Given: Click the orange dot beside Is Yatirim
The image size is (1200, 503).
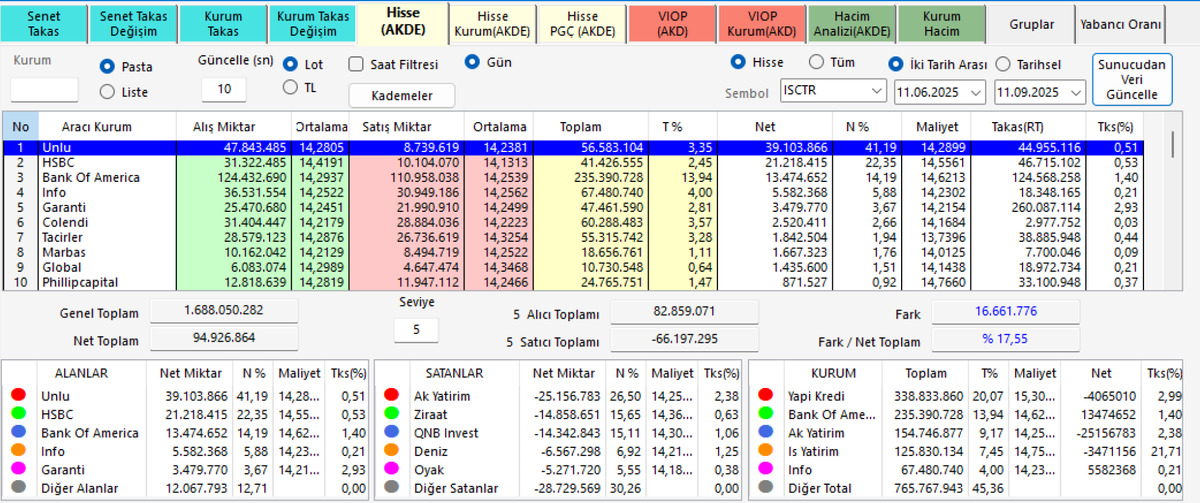Looking at the screenshot, I should [x=765, y=451].
